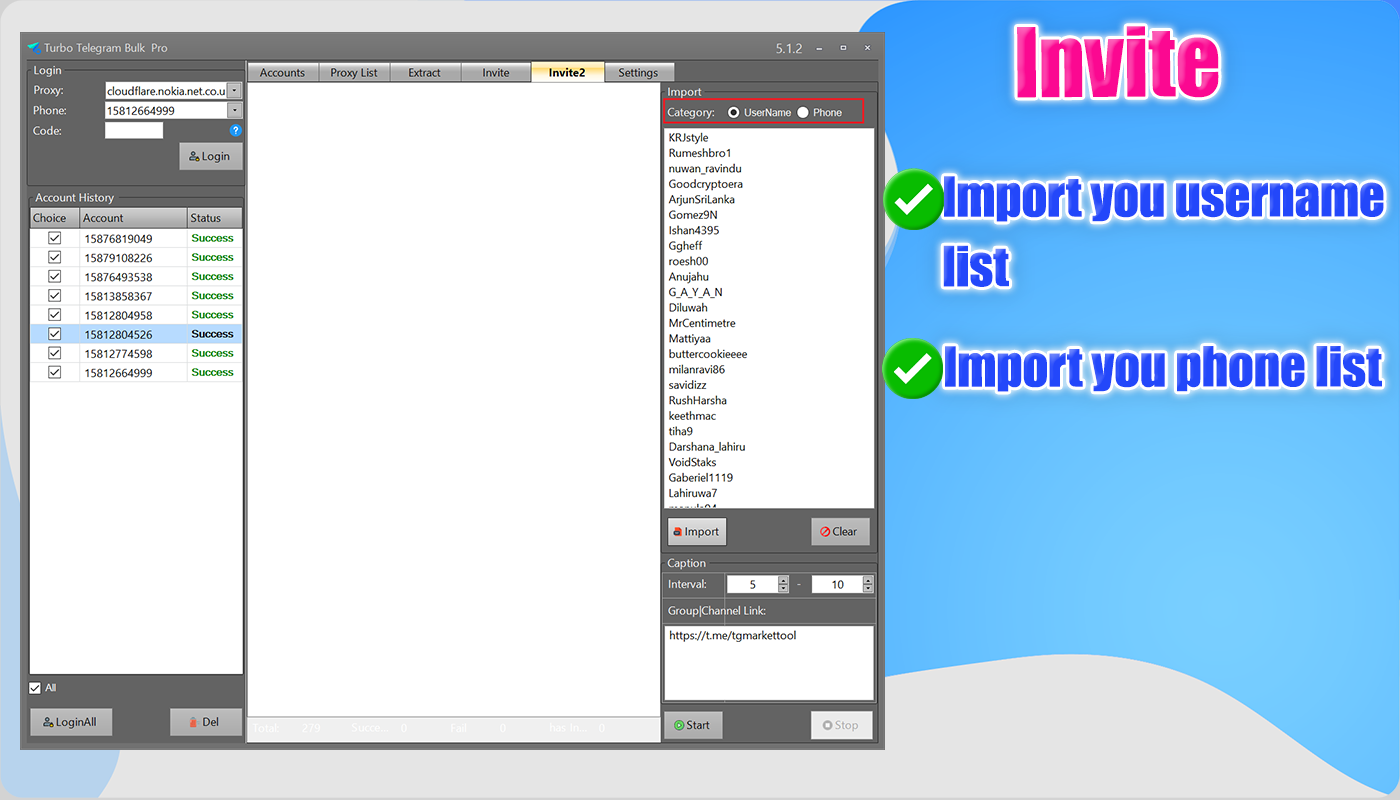Click the maximum interval field showing 10
This screenshot has width=1400, height=800.
click(837, 584)
